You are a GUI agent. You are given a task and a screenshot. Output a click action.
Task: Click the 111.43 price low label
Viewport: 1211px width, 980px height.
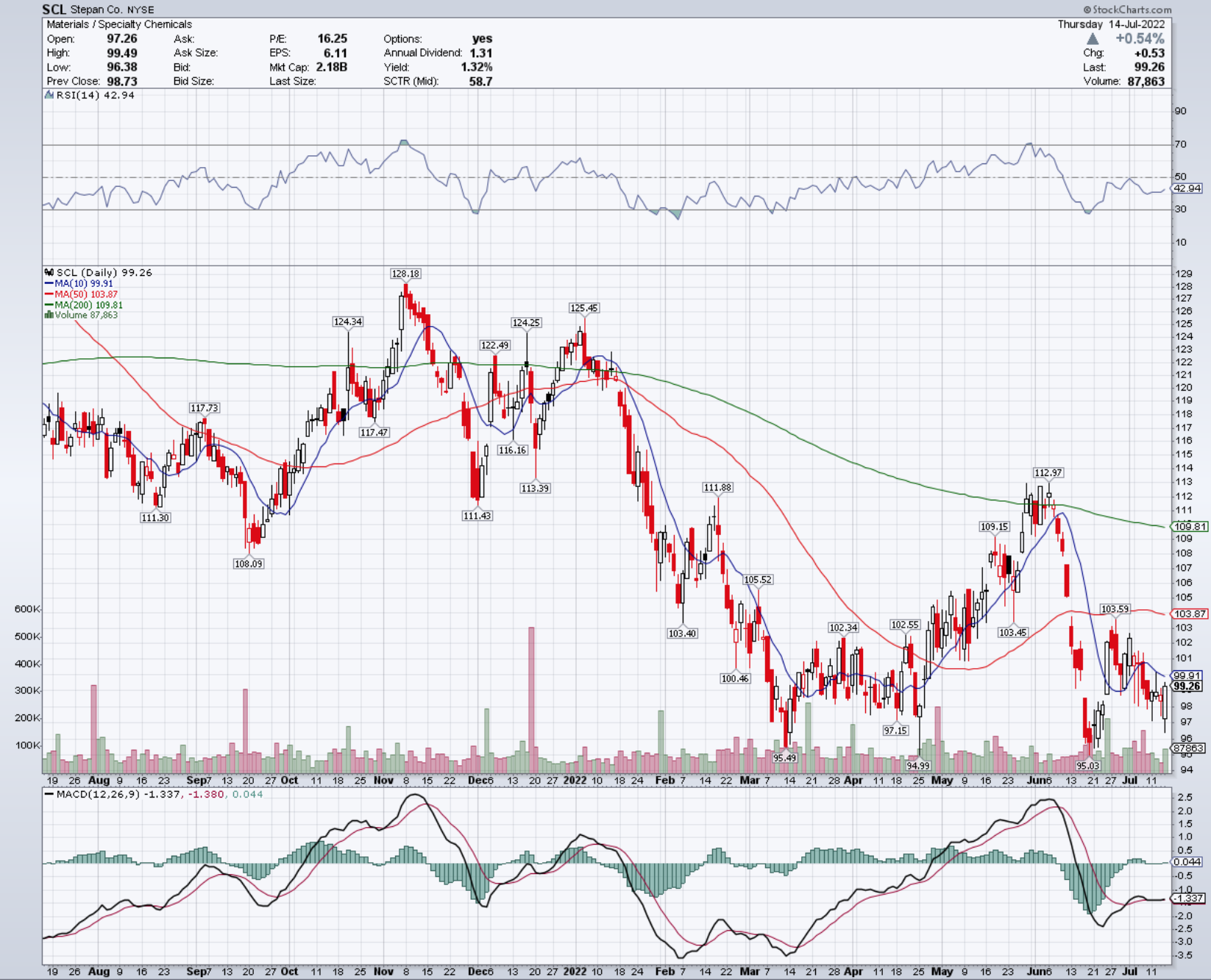(477, 516)
